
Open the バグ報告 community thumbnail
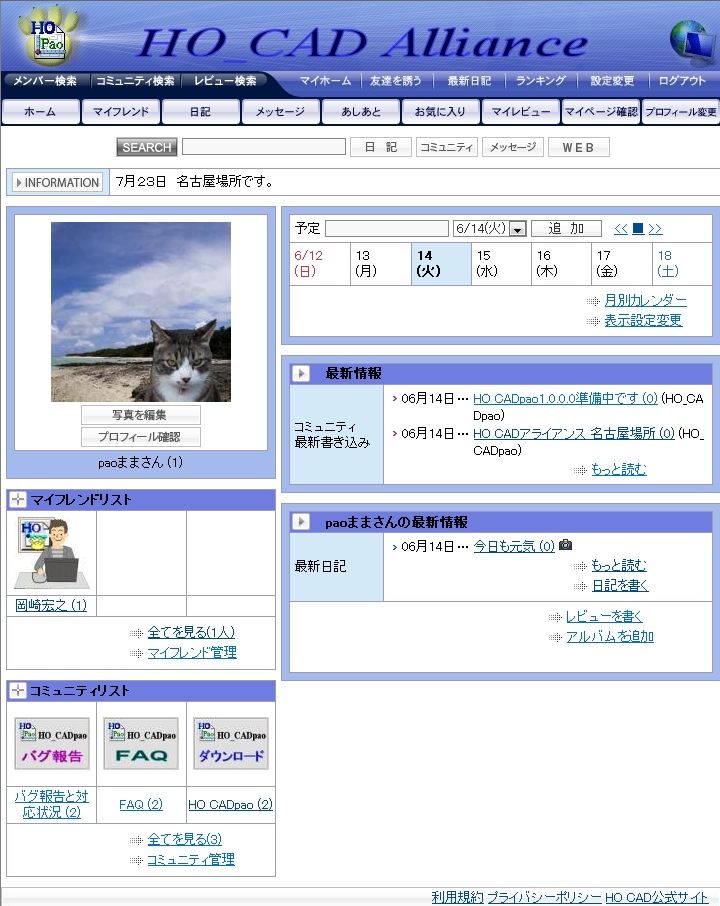tap(52, 744)
